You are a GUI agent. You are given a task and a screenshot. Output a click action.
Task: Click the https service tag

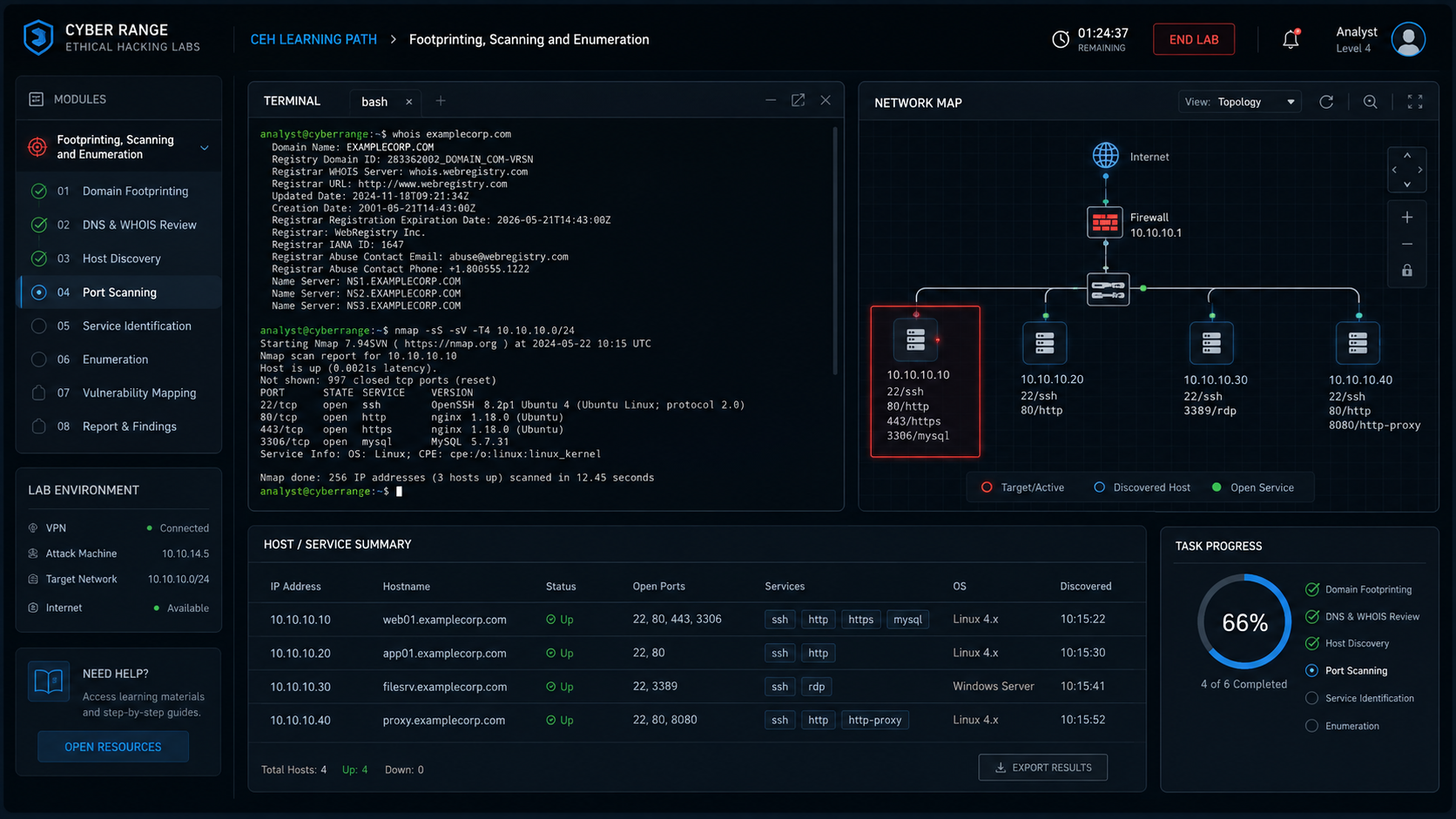(x=860, y=620)
